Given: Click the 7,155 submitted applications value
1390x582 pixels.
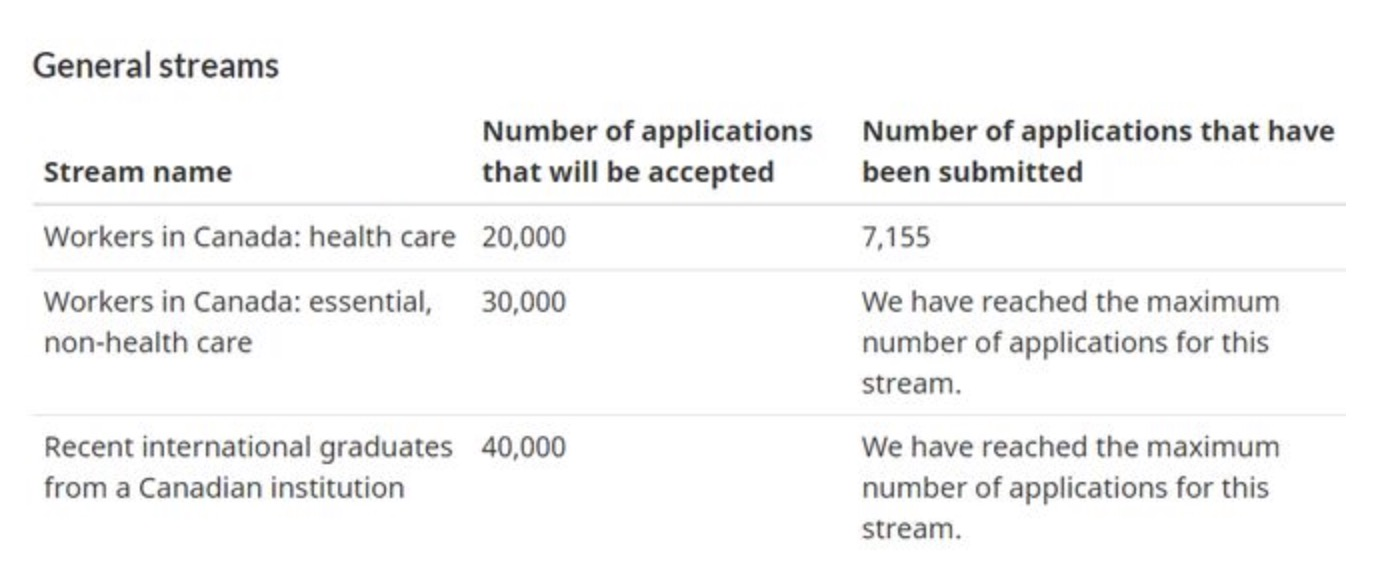Looking at the screenshot, I should point(895,237).
